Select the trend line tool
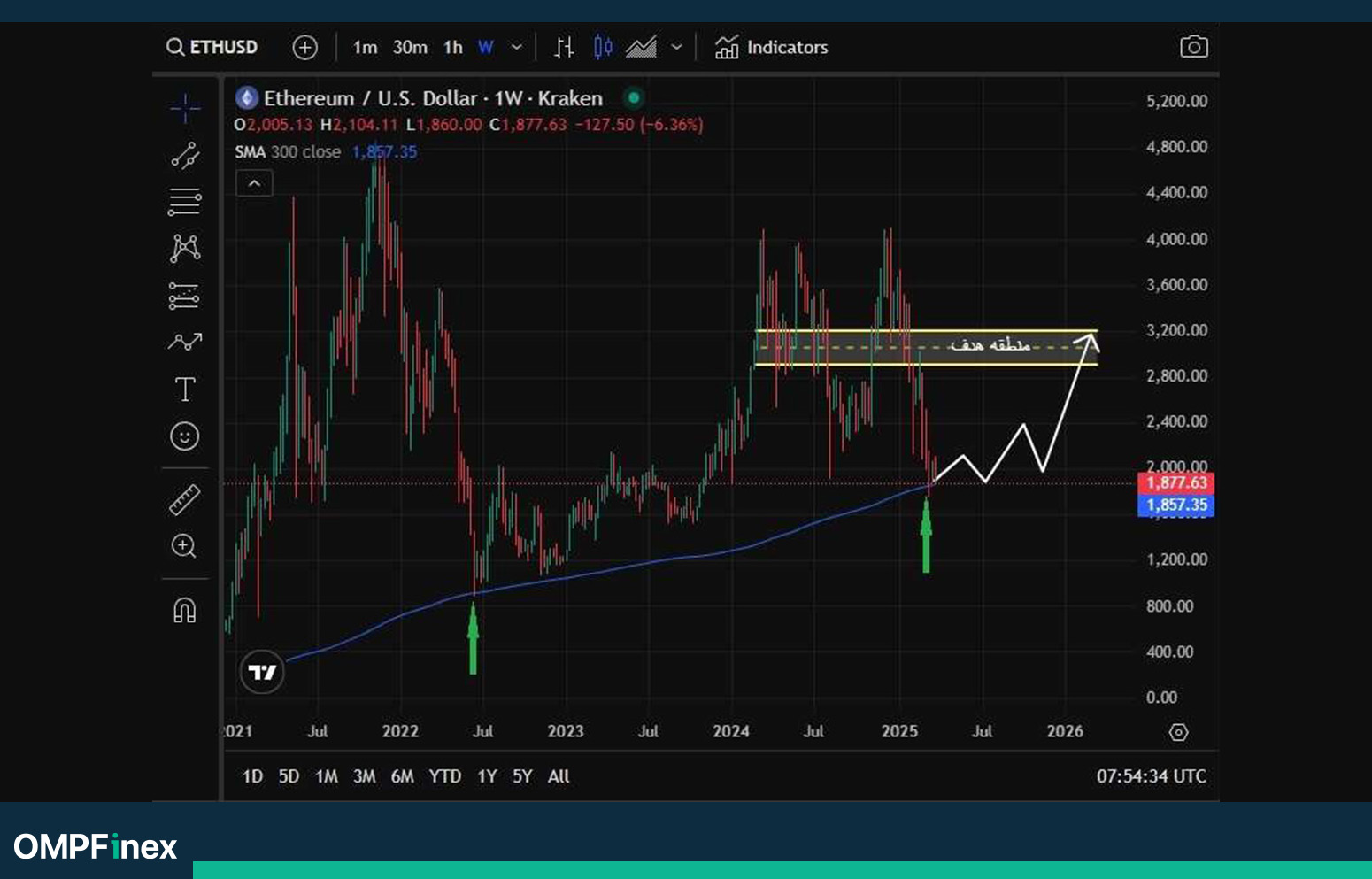1372x879 pixels. click(185, 156)
